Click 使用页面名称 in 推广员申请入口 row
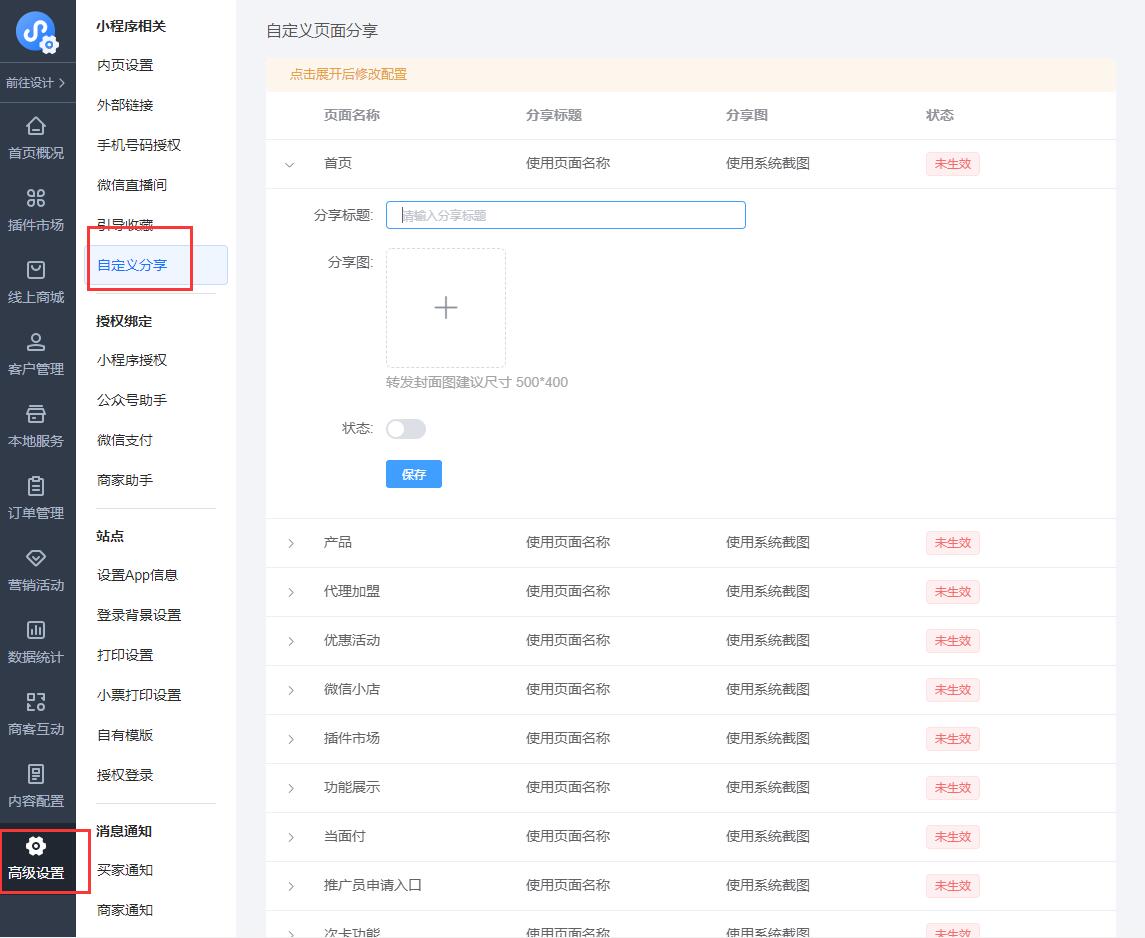 pyautogui.click(x=567, y=885)
